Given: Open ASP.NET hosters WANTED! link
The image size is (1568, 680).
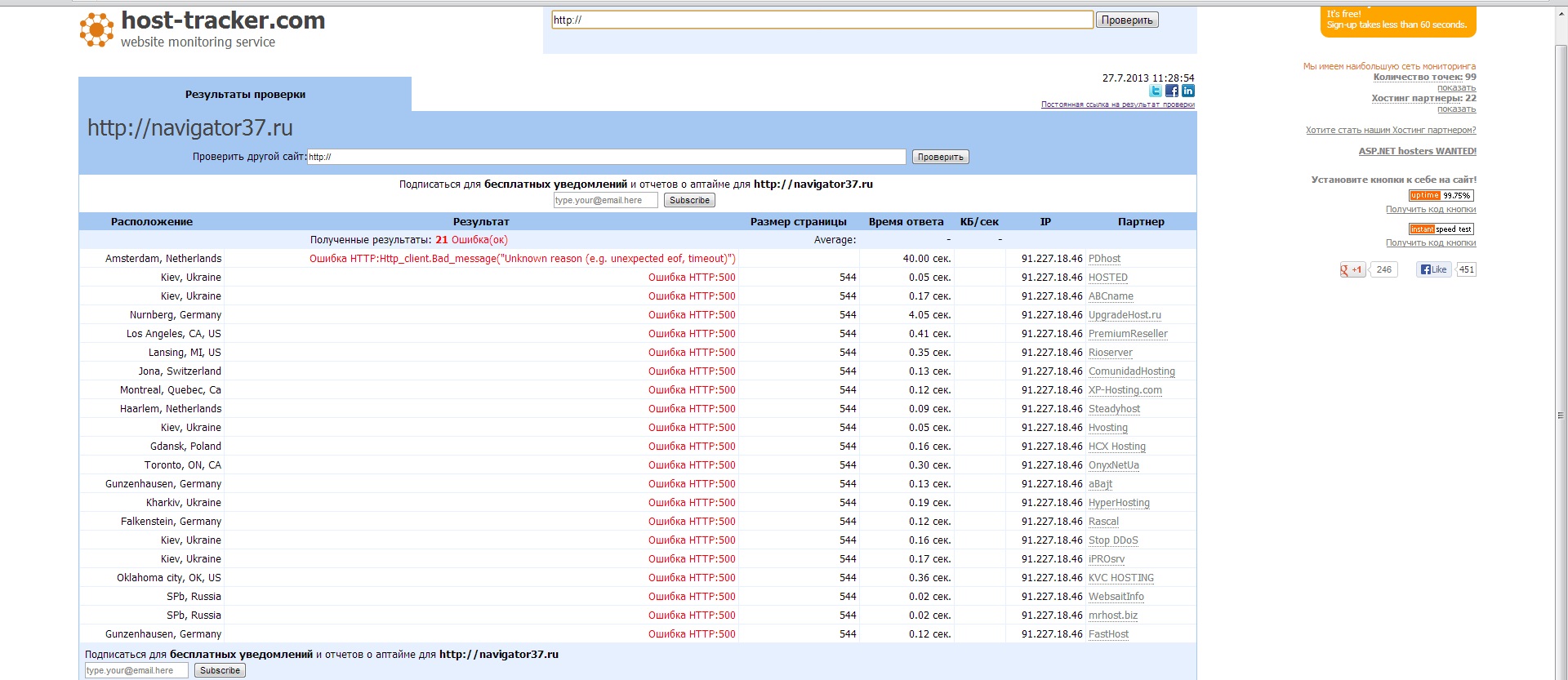Looking at the screenshot, I should [x=1417, y=151].
